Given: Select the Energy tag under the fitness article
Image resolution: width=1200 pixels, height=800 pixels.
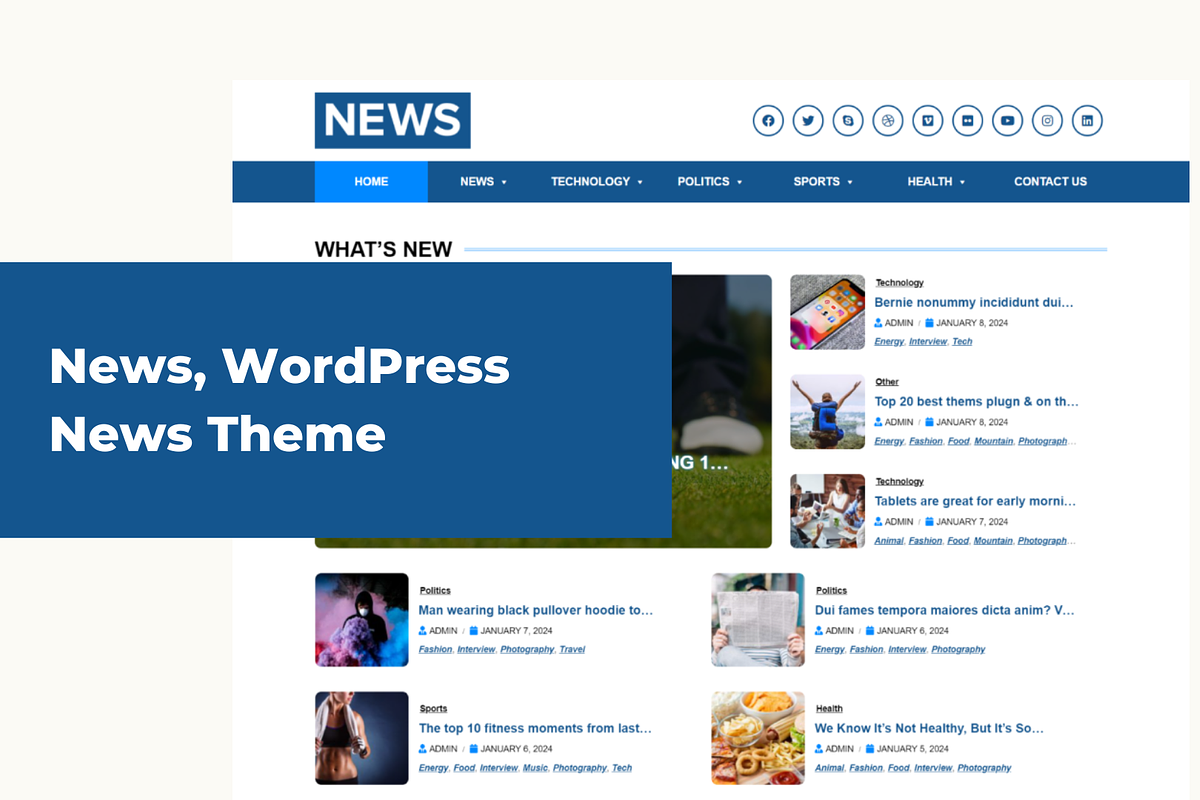Looking at the screenshot, I should click(433, 767).
